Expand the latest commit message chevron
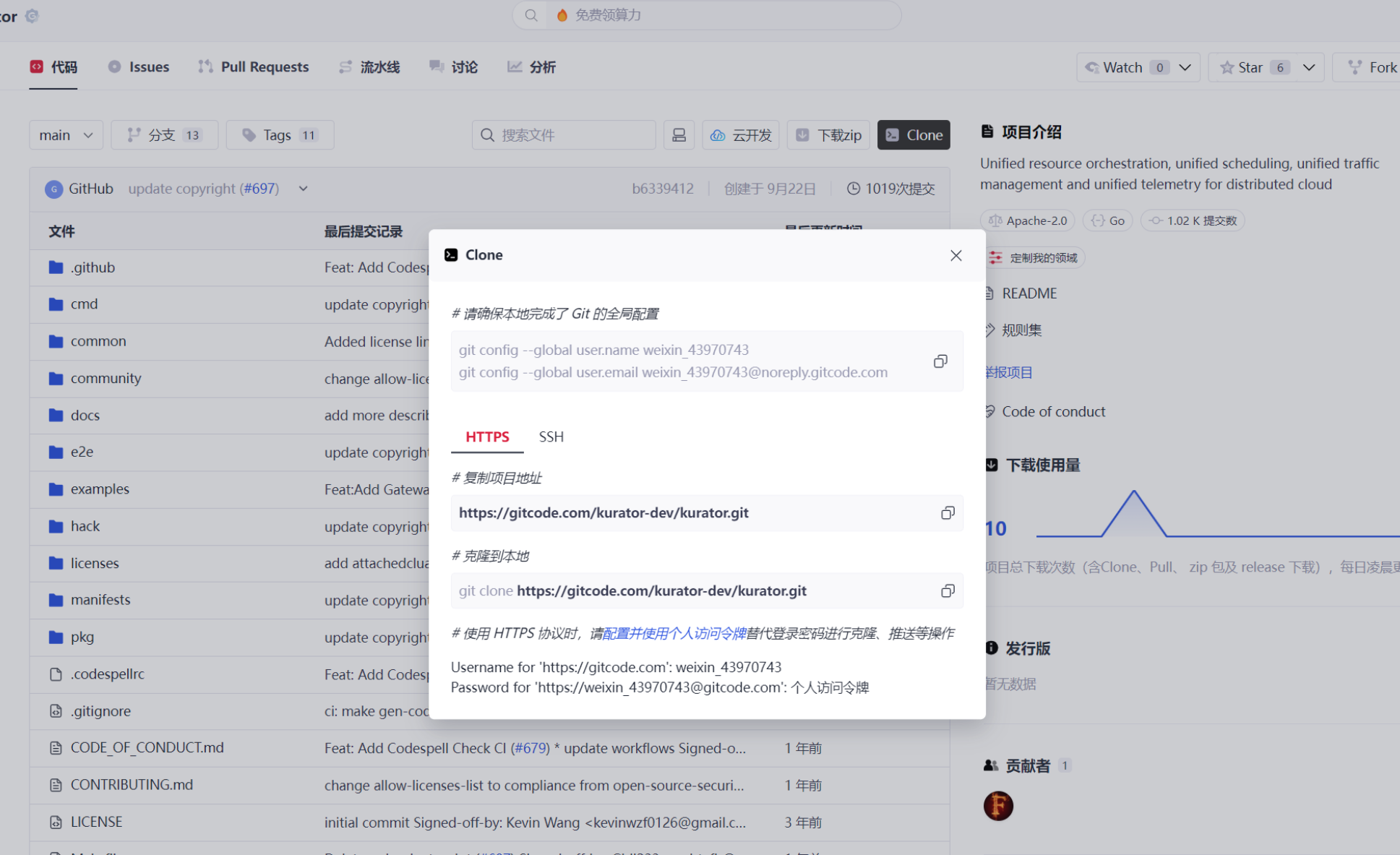Image resolution: width=1400 pixels, height=855 pixels. point(303,189)
